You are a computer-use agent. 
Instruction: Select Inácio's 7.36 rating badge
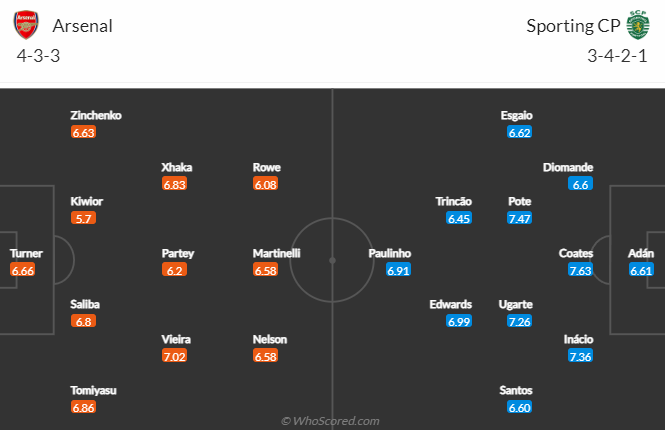pos(579,356)
